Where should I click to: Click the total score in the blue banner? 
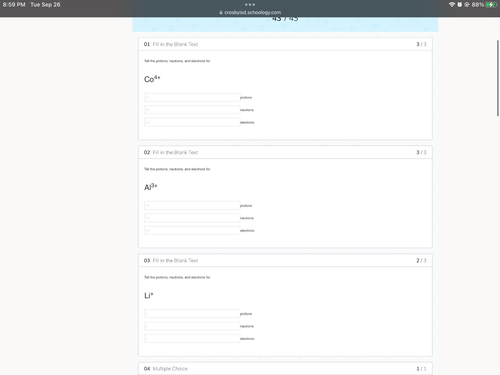click(285, 19)
